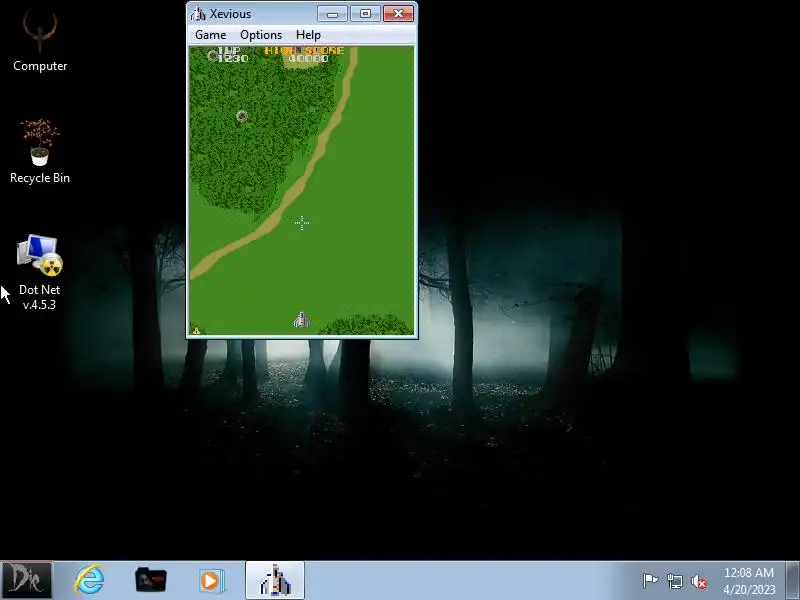
Task: Launch Internet Explorer from the taskbar
Action: pyautogui.click(x=89, y=580)
